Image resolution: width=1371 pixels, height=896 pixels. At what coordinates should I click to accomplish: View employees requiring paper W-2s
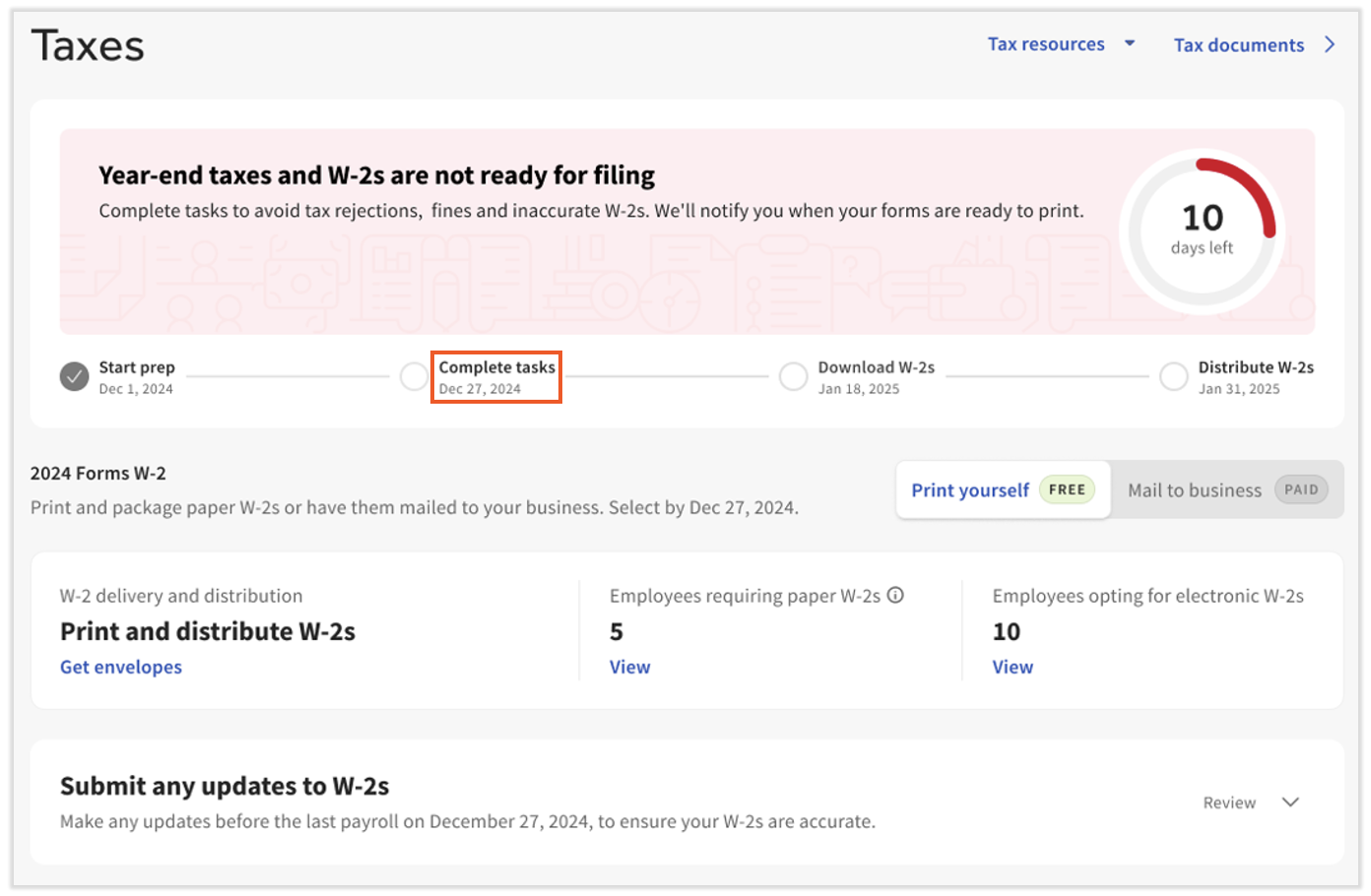point(629,667)
